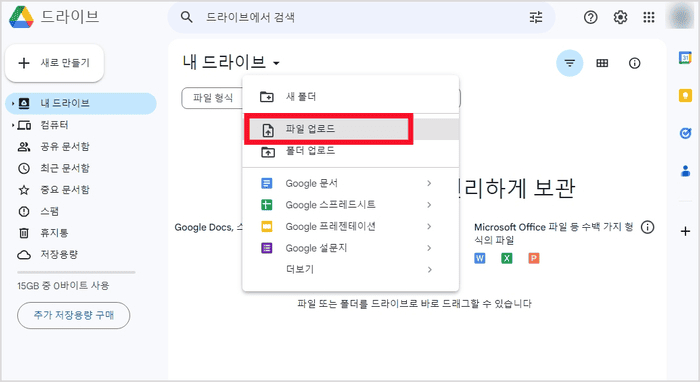
Task: Open 최근 문서함 in the sidebar
Action: point(81,168)
